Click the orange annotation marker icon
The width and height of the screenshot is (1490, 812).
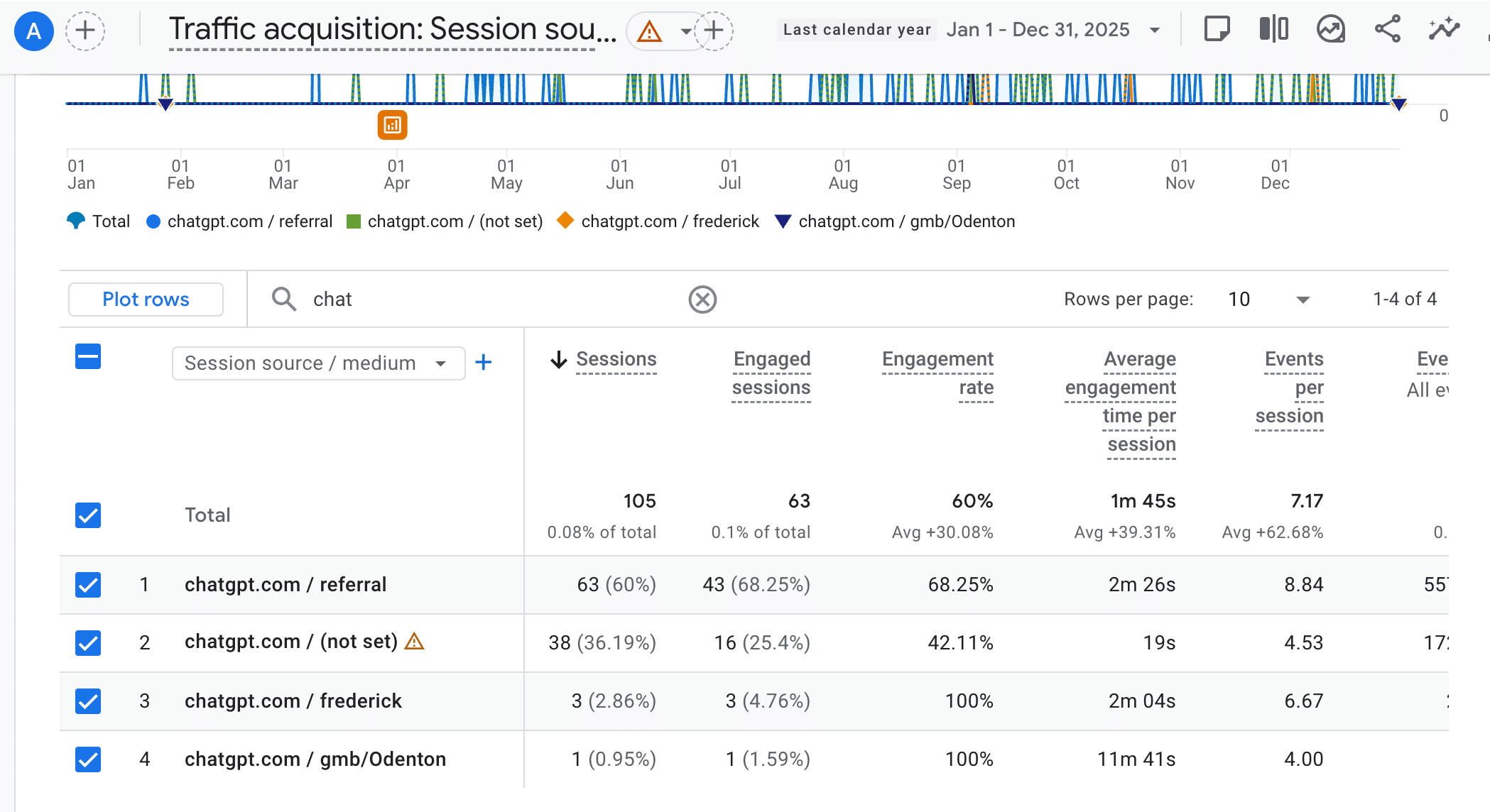(392, 126)
